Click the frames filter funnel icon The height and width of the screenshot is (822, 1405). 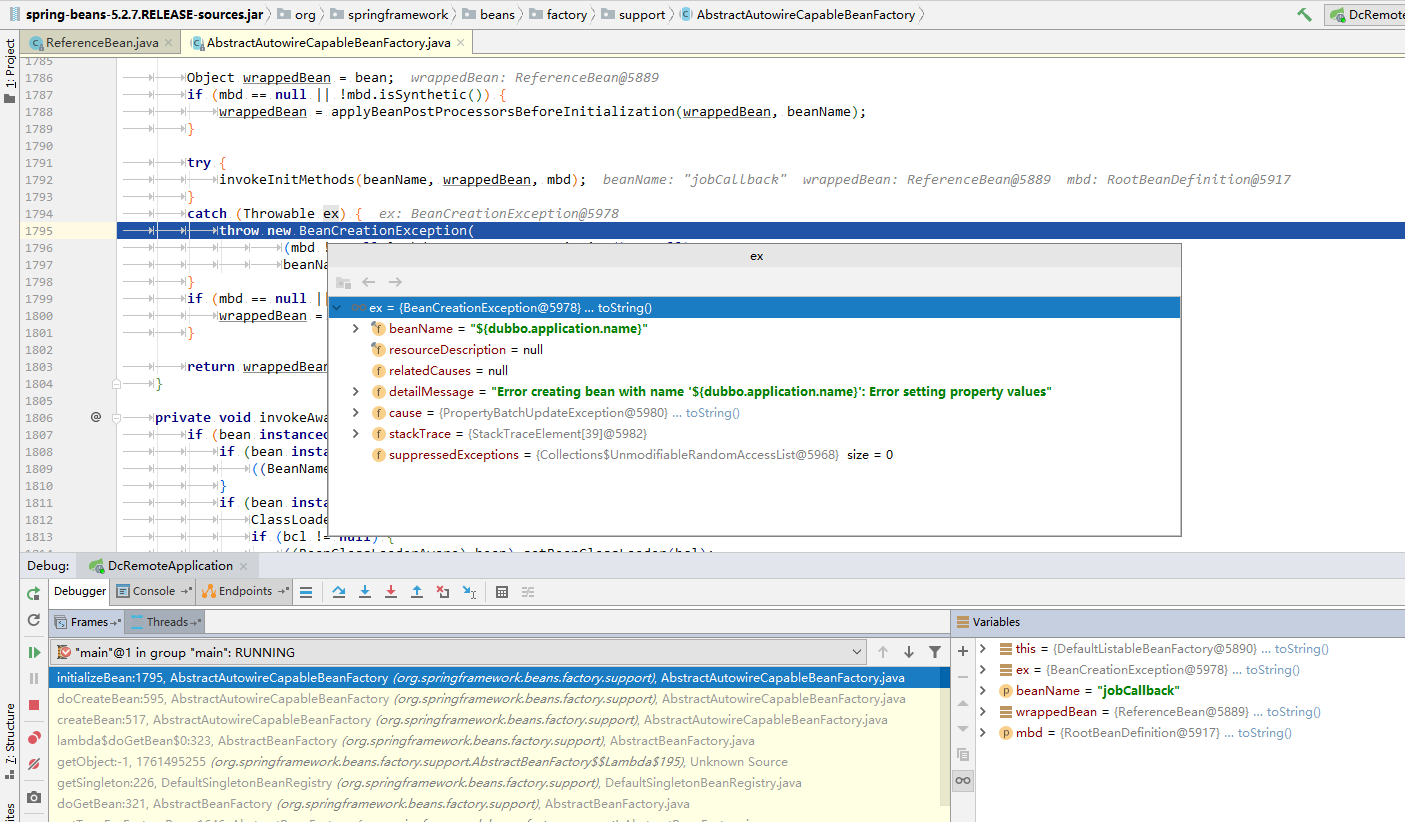(x=935, y=652)
